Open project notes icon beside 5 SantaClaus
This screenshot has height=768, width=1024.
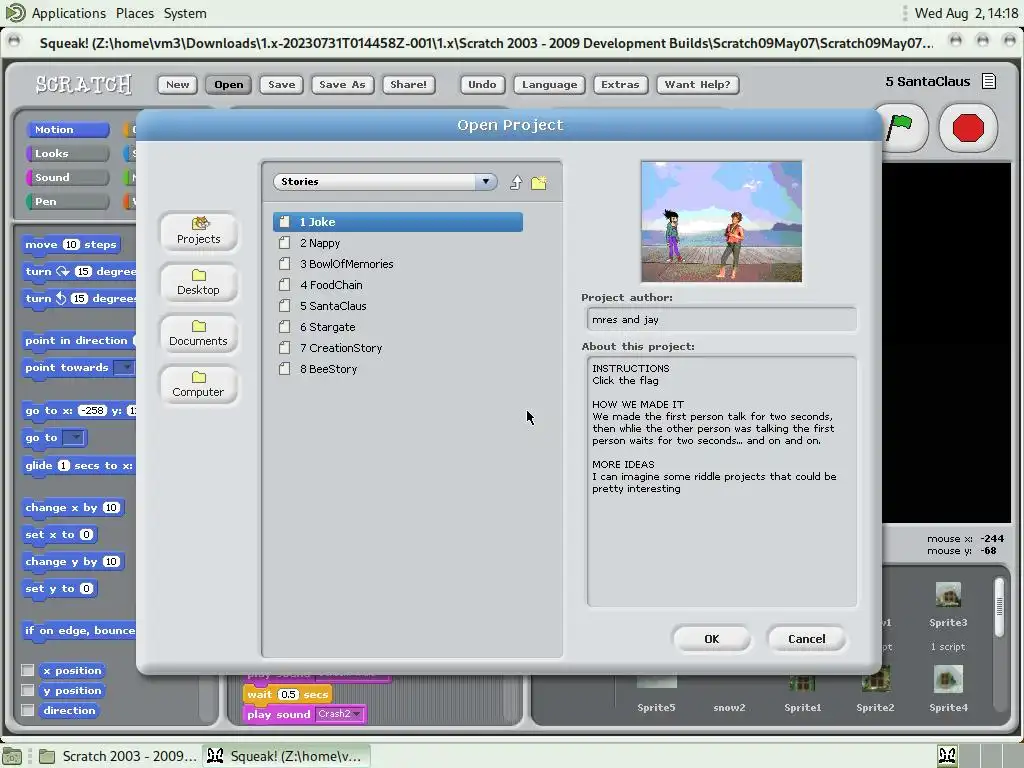point(989,82)
